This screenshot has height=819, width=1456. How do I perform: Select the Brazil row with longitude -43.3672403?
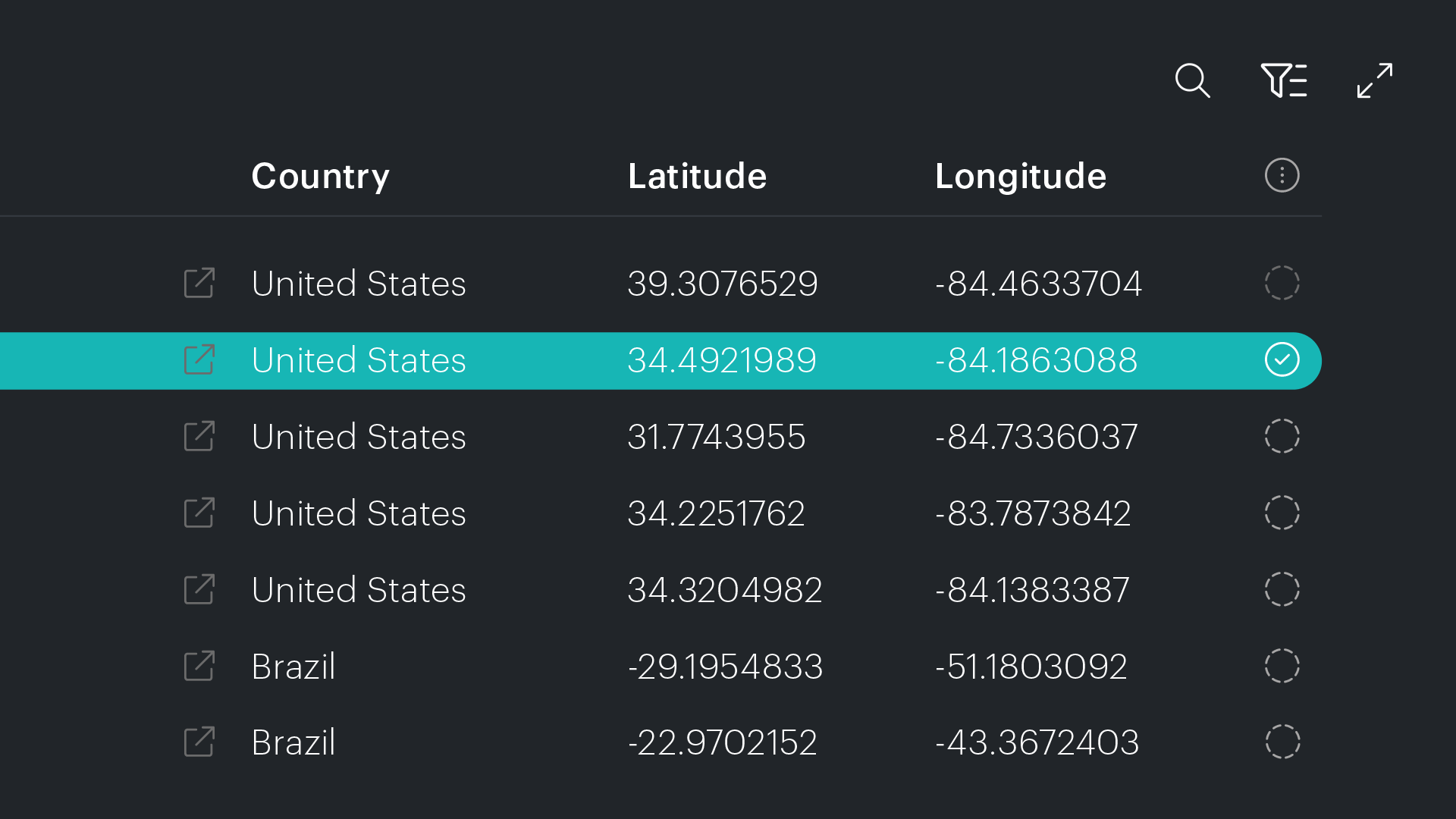(x=1282, y=742)
